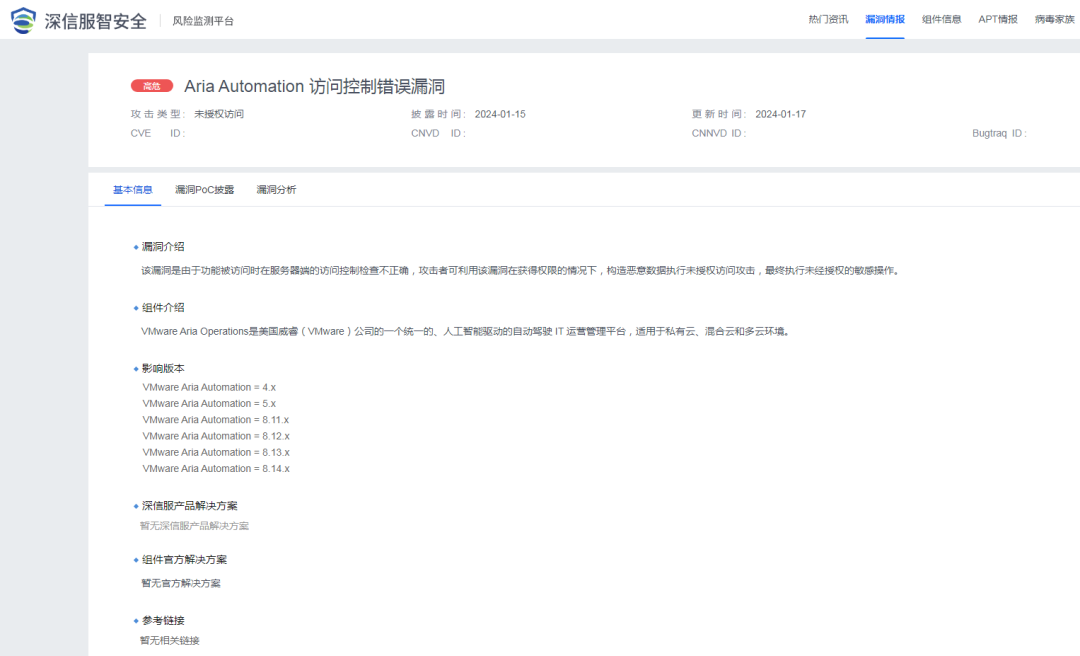This screenshot has height=656, width=1080.
Task: Click the version row VMware Aria Automation = 8.14.x
Action: click(216, 469)
